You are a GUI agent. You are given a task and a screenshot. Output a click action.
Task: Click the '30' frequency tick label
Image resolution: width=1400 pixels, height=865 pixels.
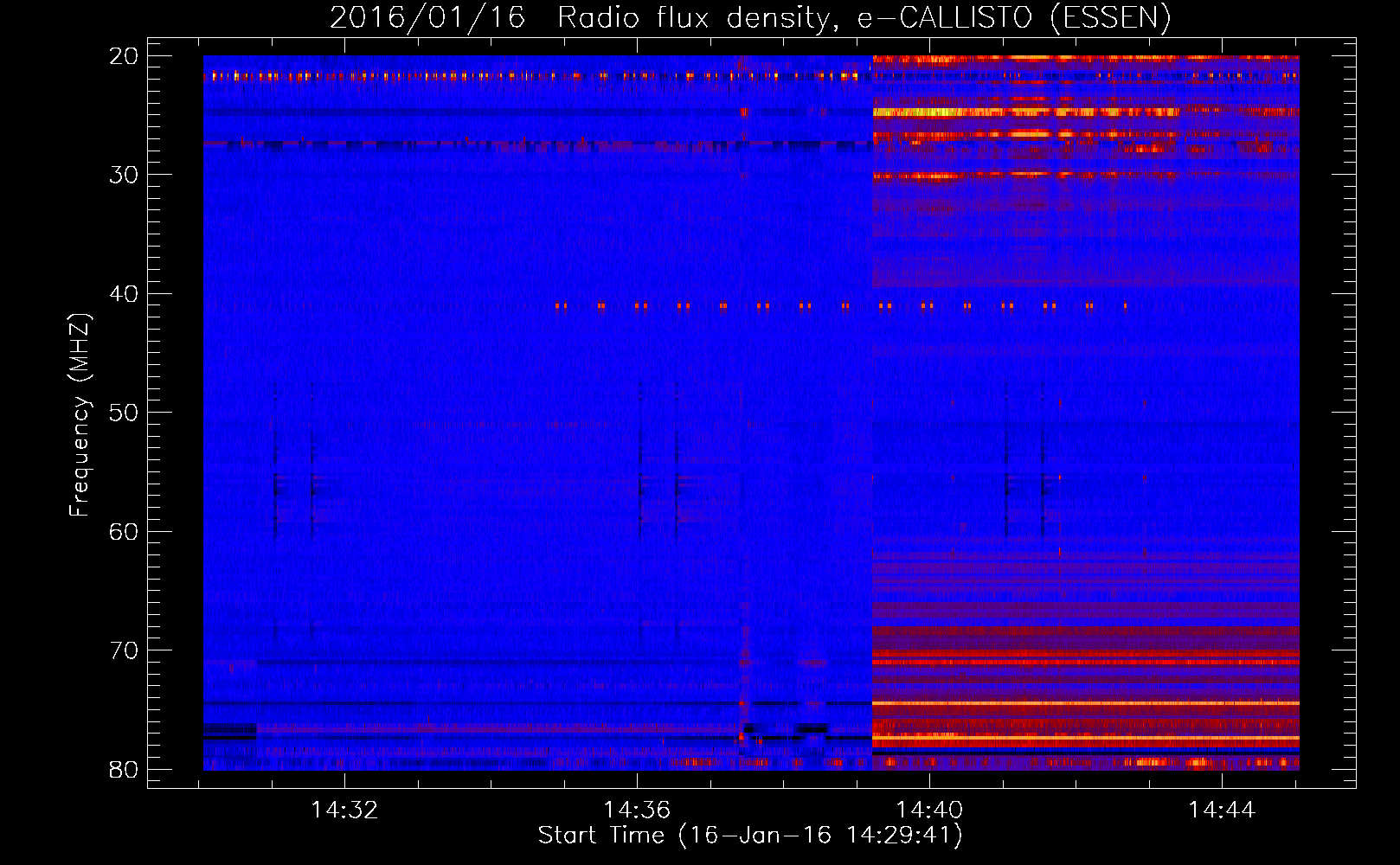click(x=125, y=175)
